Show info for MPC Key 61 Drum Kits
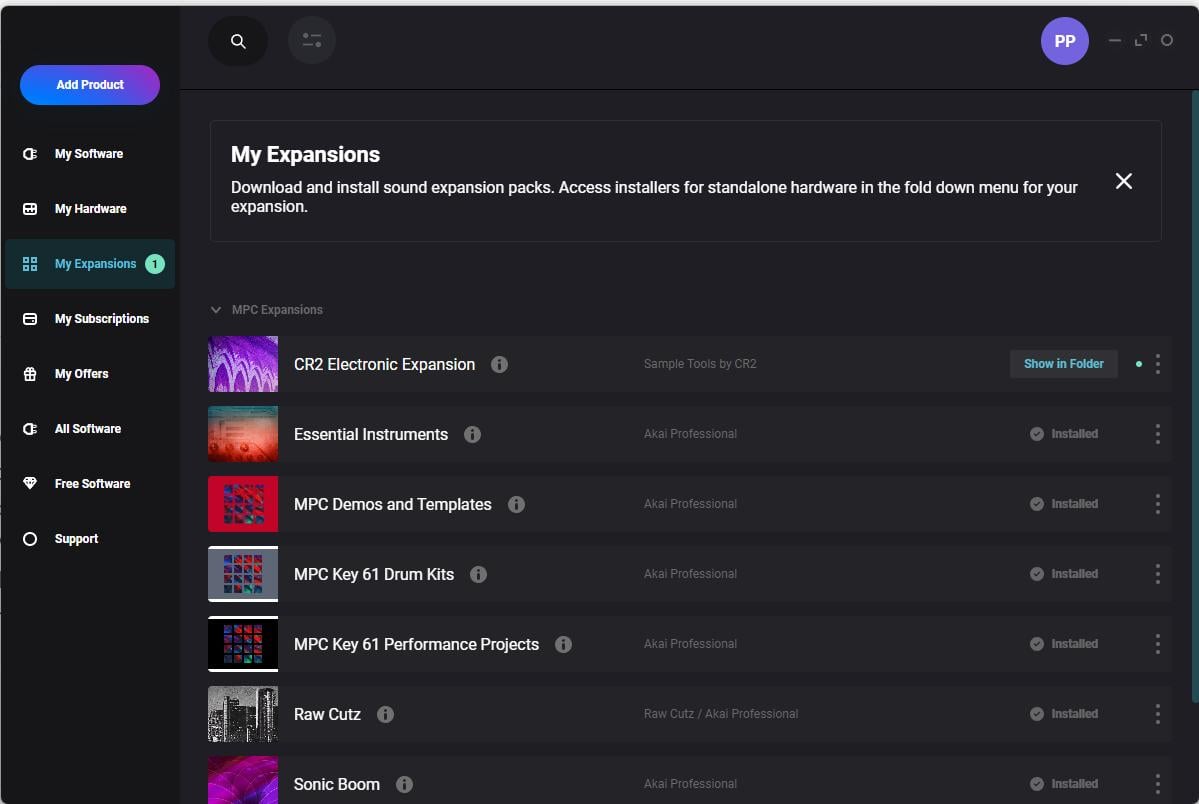 478,574
